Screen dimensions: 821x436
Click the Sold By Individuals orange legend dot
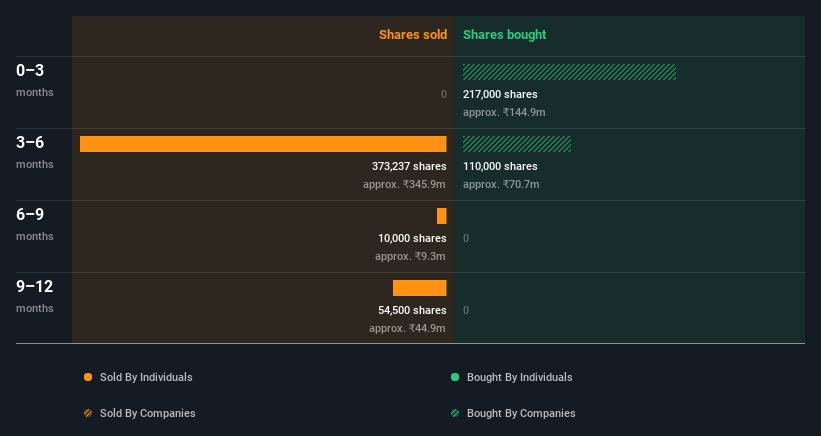(88, 377)
